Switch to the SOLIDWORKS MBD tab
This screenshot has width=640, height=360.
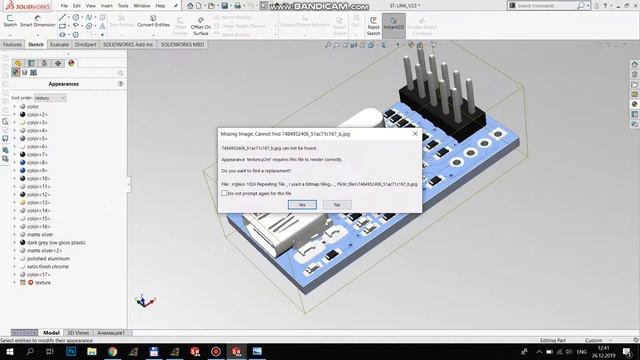182,44
